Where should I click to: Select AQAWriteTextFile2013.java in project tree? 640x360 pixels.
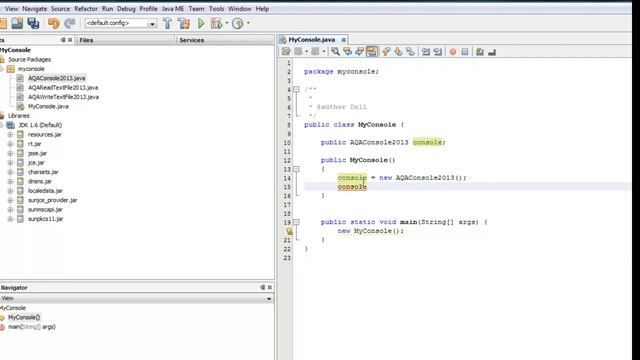(63, 97)
